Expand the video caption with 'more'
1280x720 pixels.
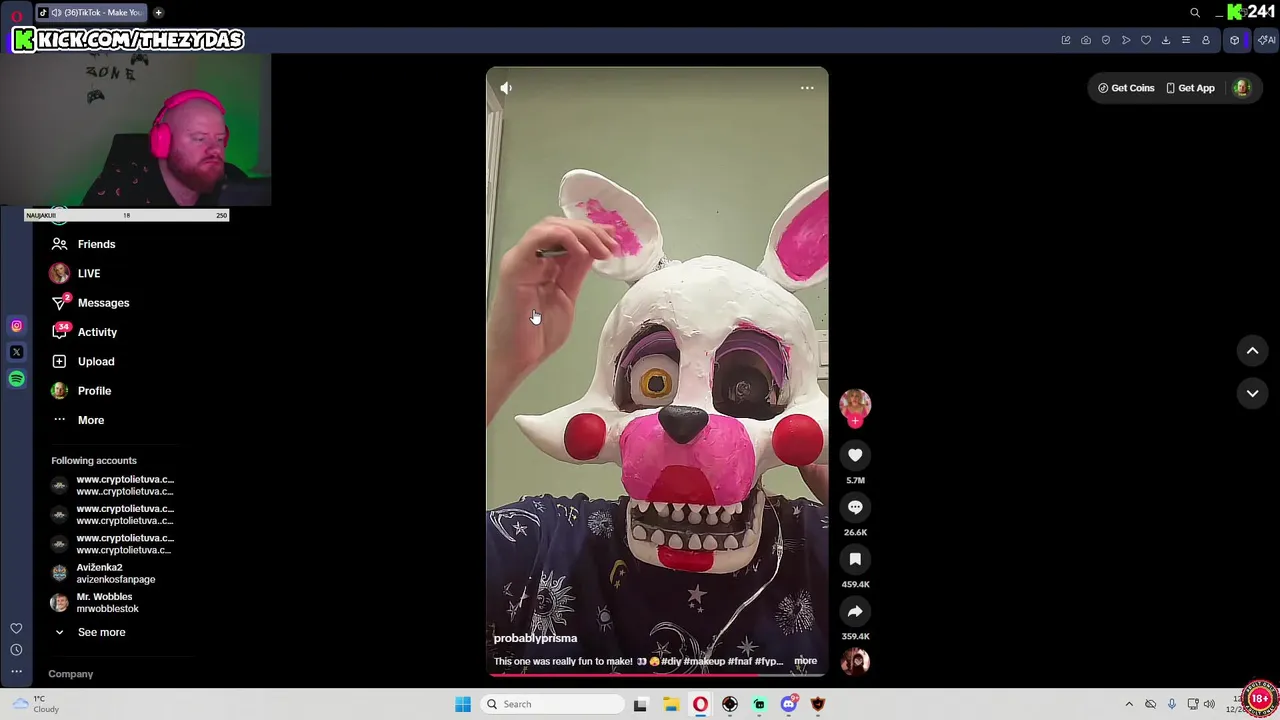pos(805,661)
